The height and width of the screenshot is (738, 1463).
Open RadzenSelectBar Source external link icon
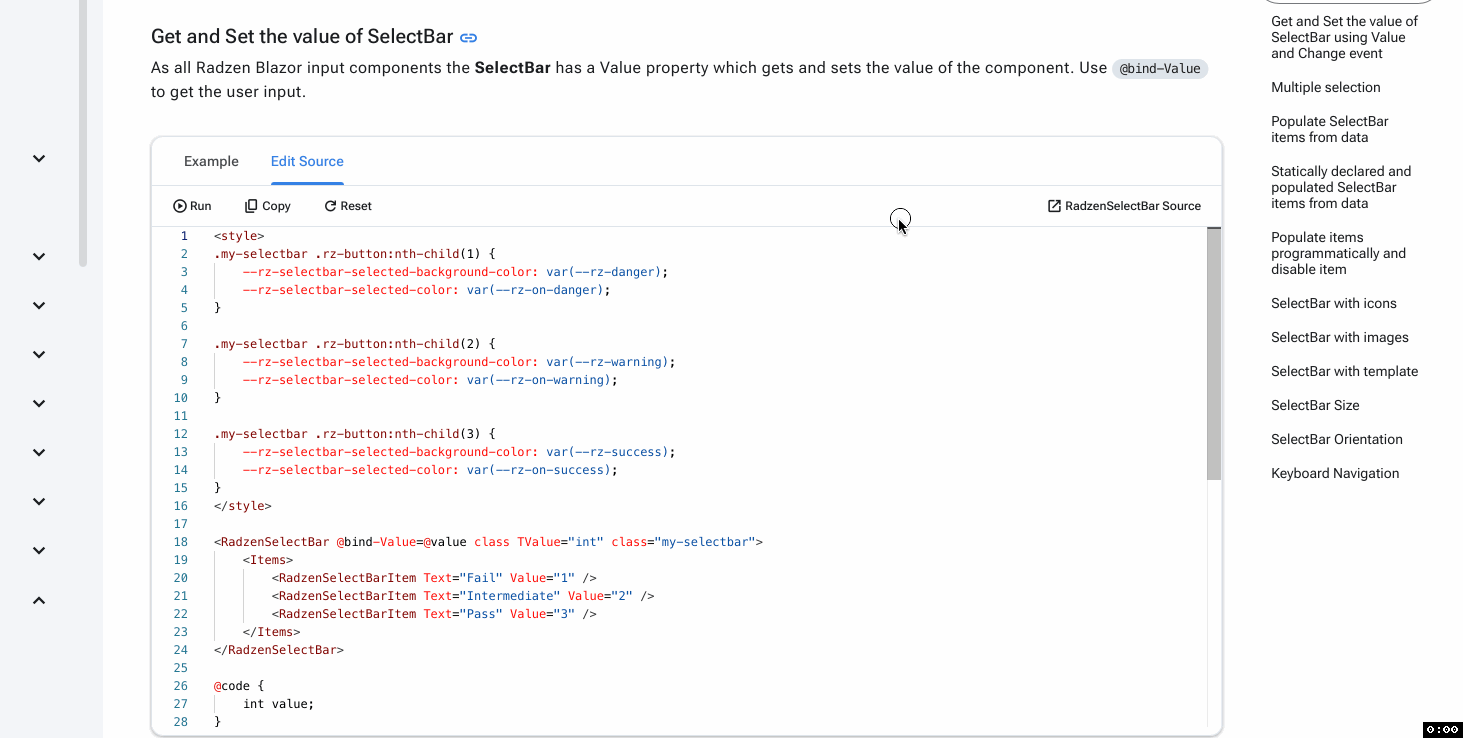[1054, 206]
